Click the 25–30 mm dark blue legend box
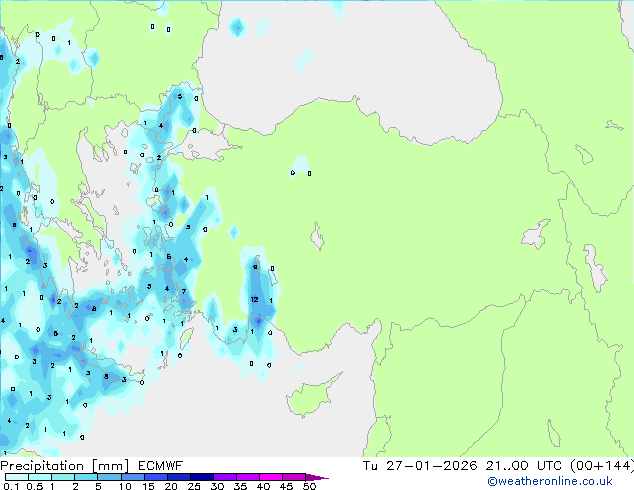This screenshot has height=490, width=634. (x=202, y=477)
